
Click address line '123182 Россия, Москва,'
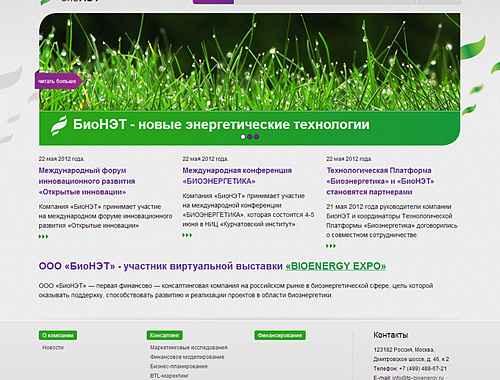(x=404, y=350)
